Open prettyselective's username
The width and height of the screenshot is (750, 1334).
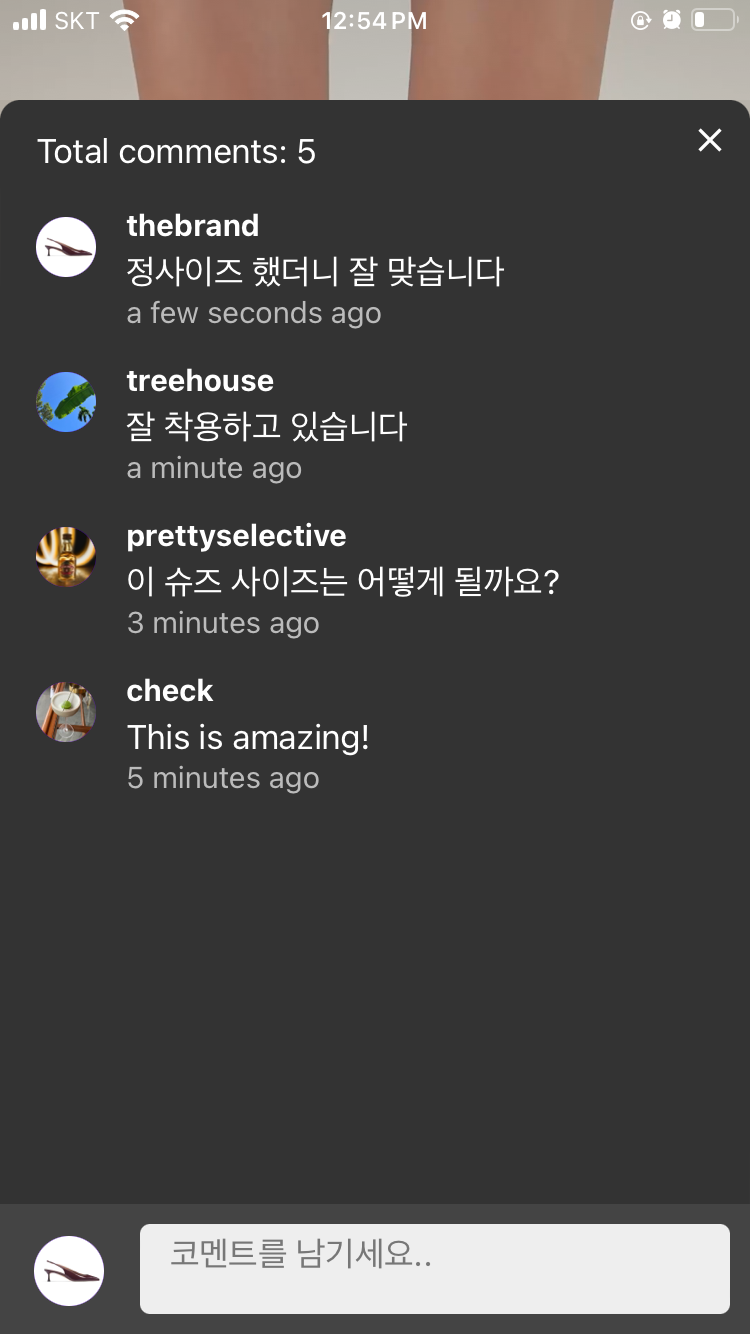click(236, 536)
